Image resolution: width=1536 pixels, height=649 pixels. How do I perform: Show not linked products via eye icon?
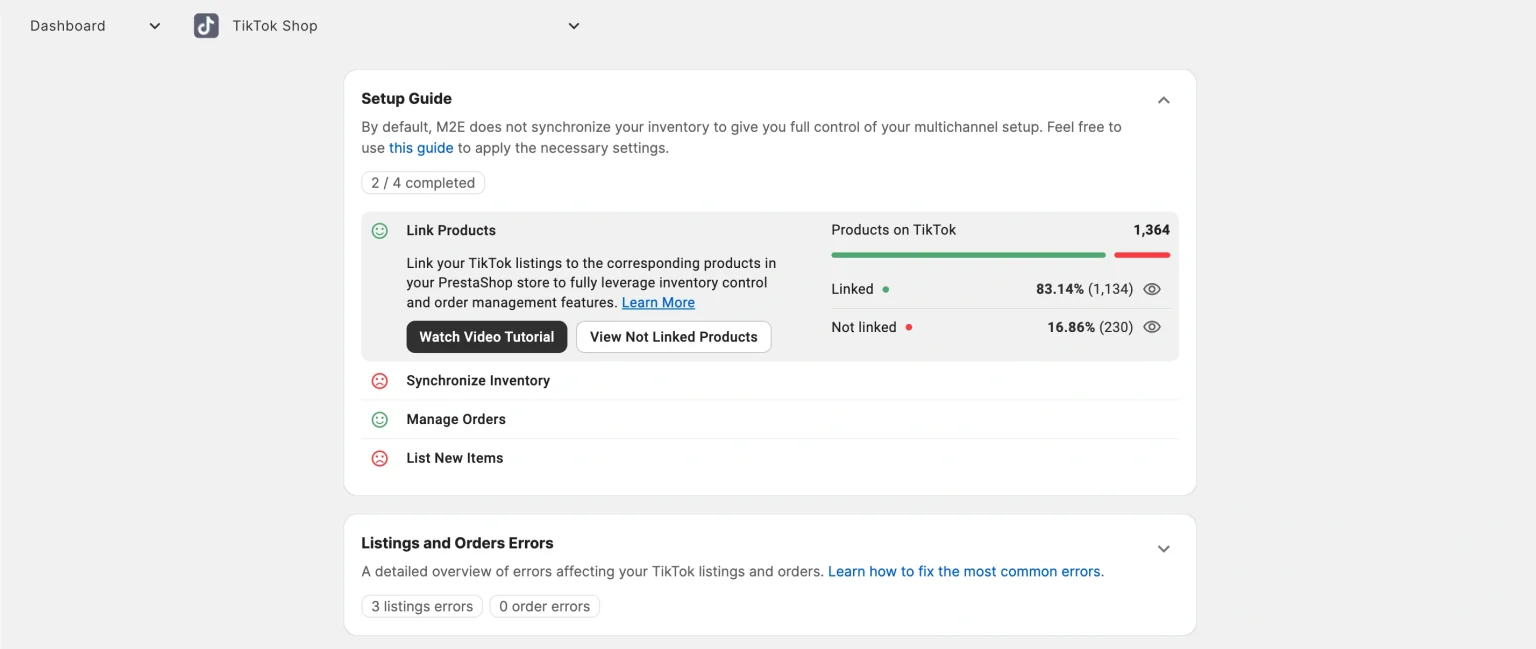tap(1152, 327)
